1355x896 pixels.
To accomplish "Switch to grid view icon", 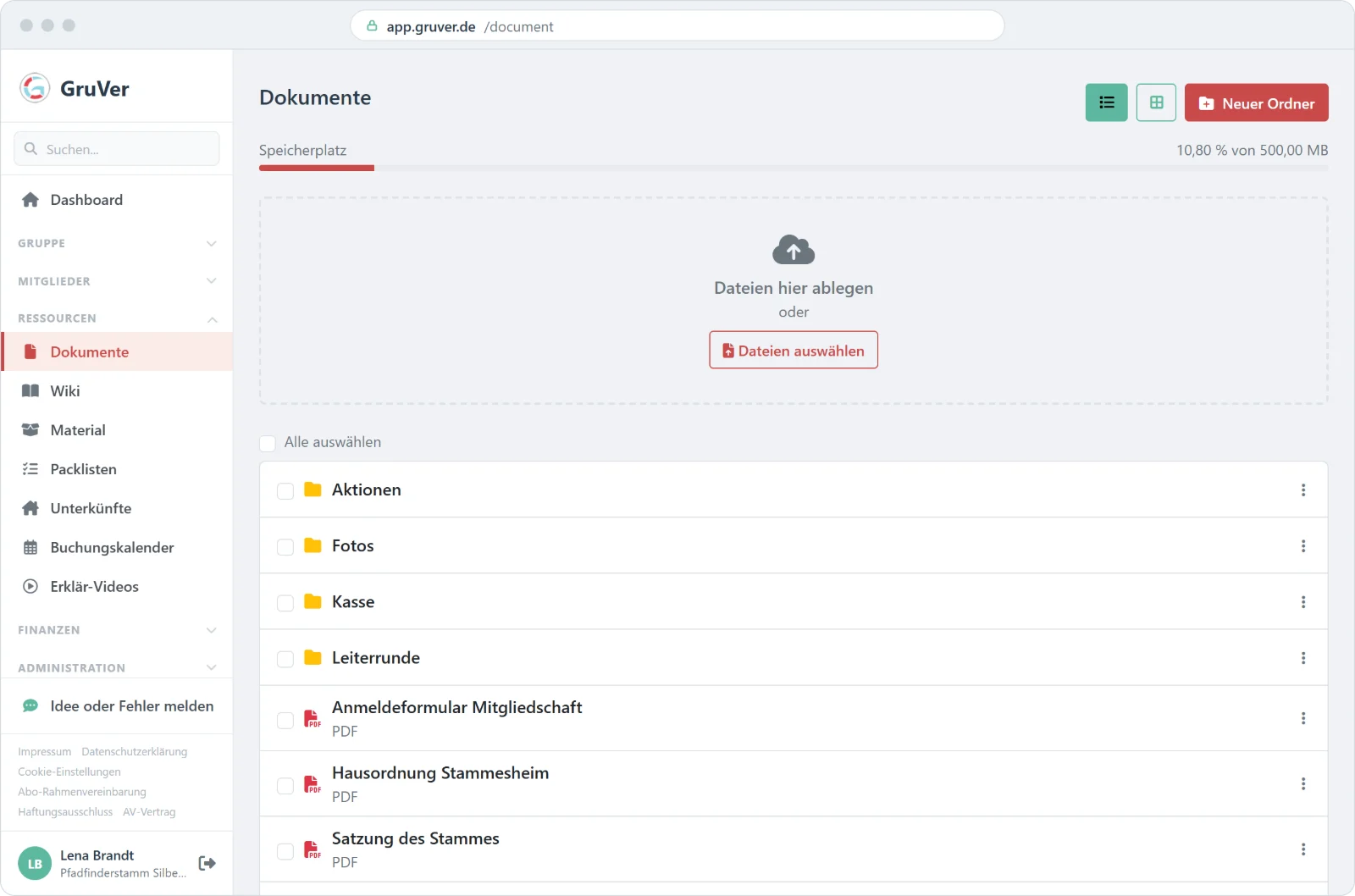I will pos(1156,102).
